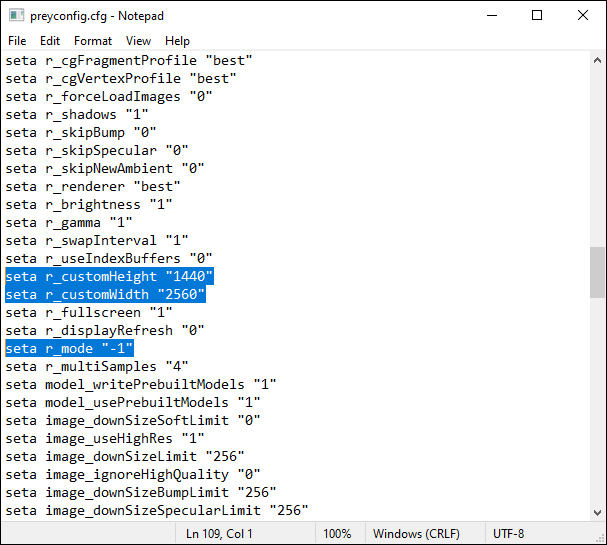607x545 pixels.
Task: Minimize the Notepad window
Action: click(x=492, y=15)
